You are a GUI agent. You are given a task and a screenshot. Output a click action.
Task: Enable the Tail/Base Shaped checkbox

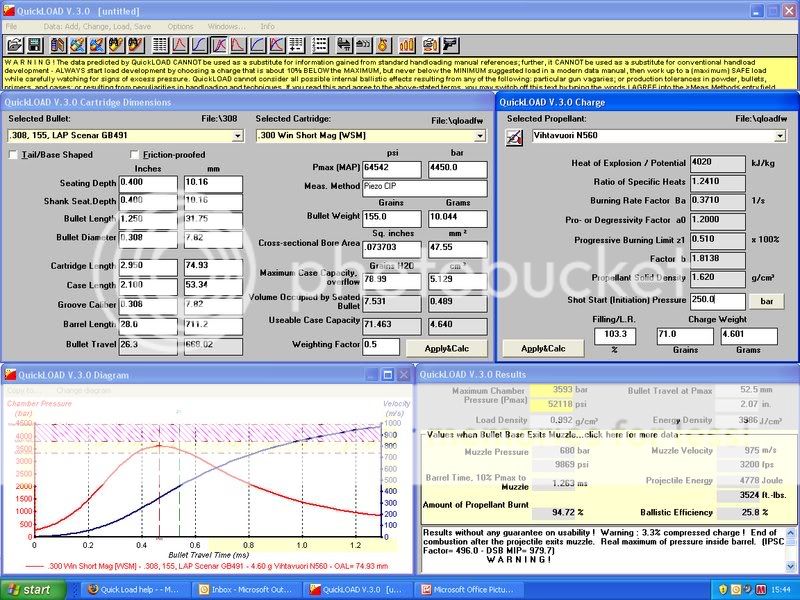click(x=13, y=155)
